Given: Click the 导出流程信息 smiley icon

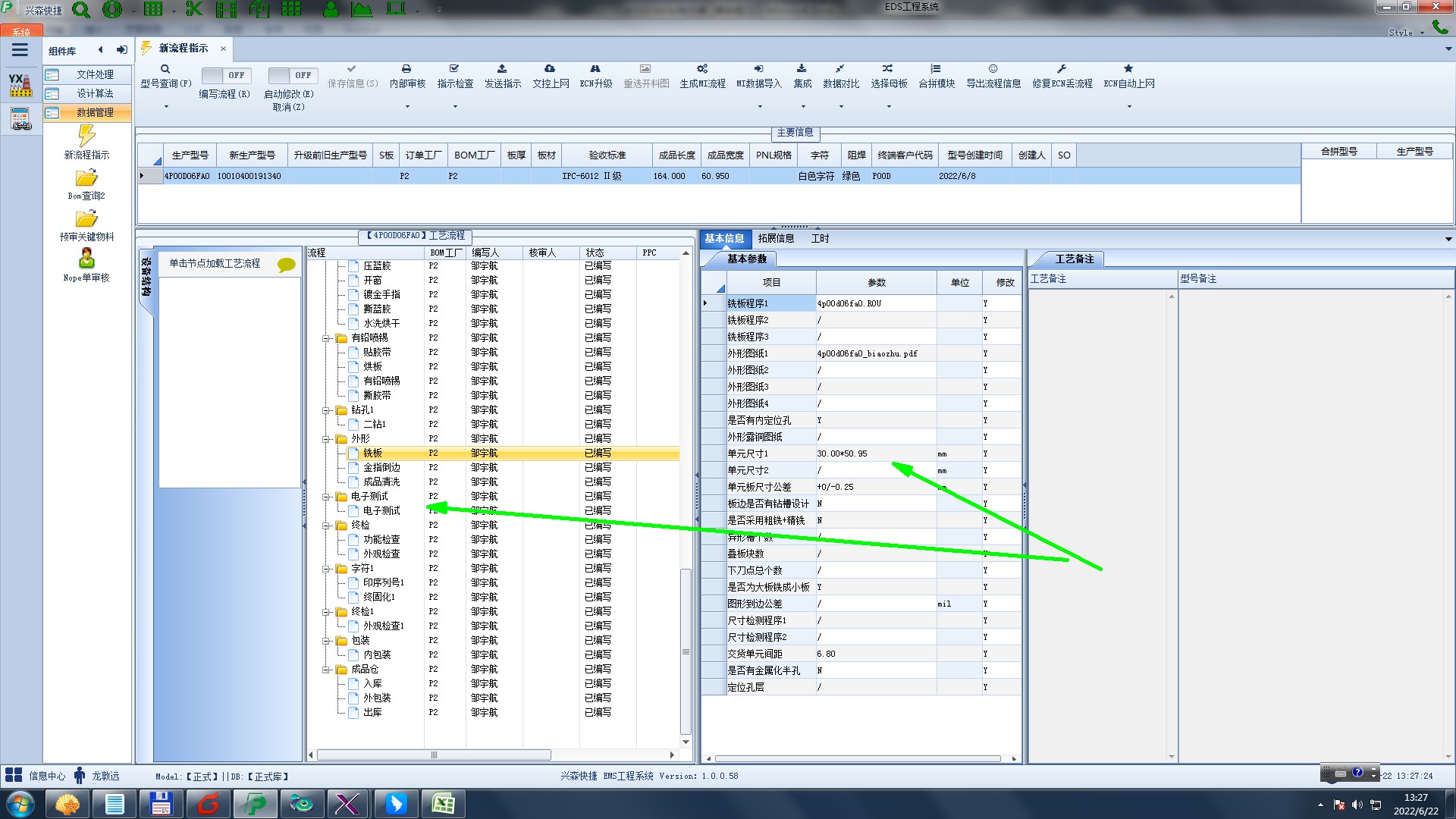Looking at the screenshot, I should coord(993,69).
